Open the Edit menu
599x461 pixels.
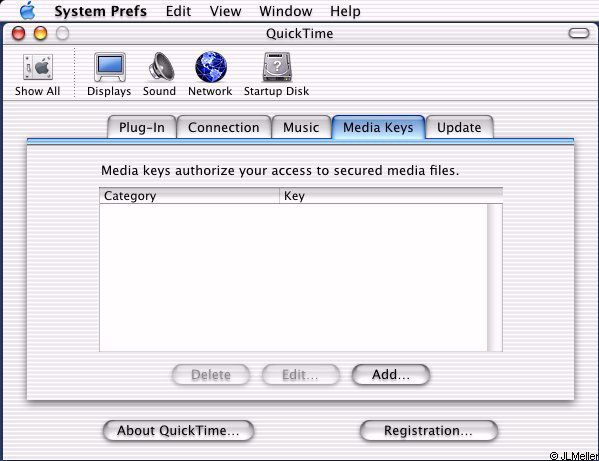point(178,11)
